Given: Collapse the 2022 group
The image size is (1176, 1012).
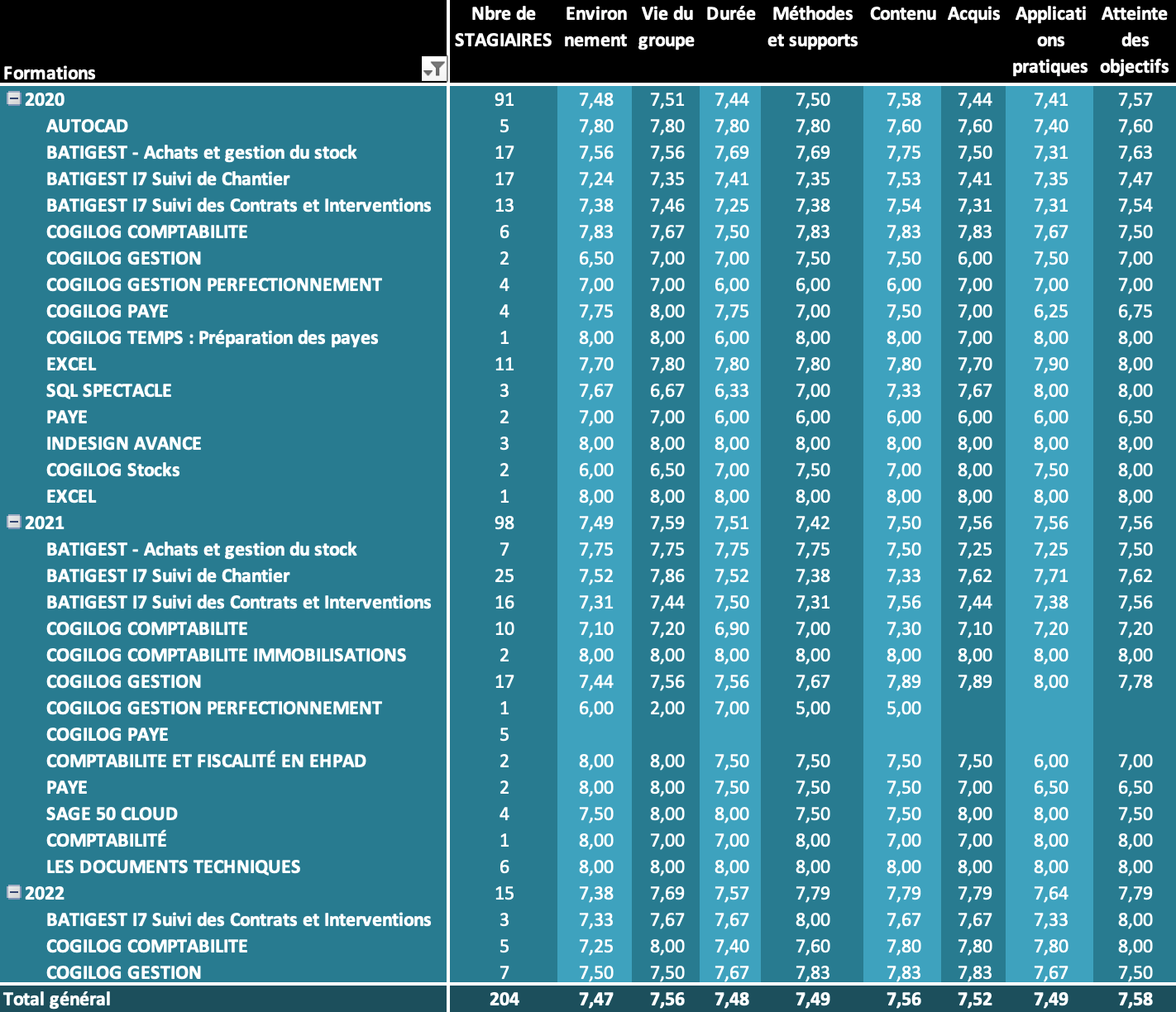Looking at the screenshot, I should (x=13, y=892).
